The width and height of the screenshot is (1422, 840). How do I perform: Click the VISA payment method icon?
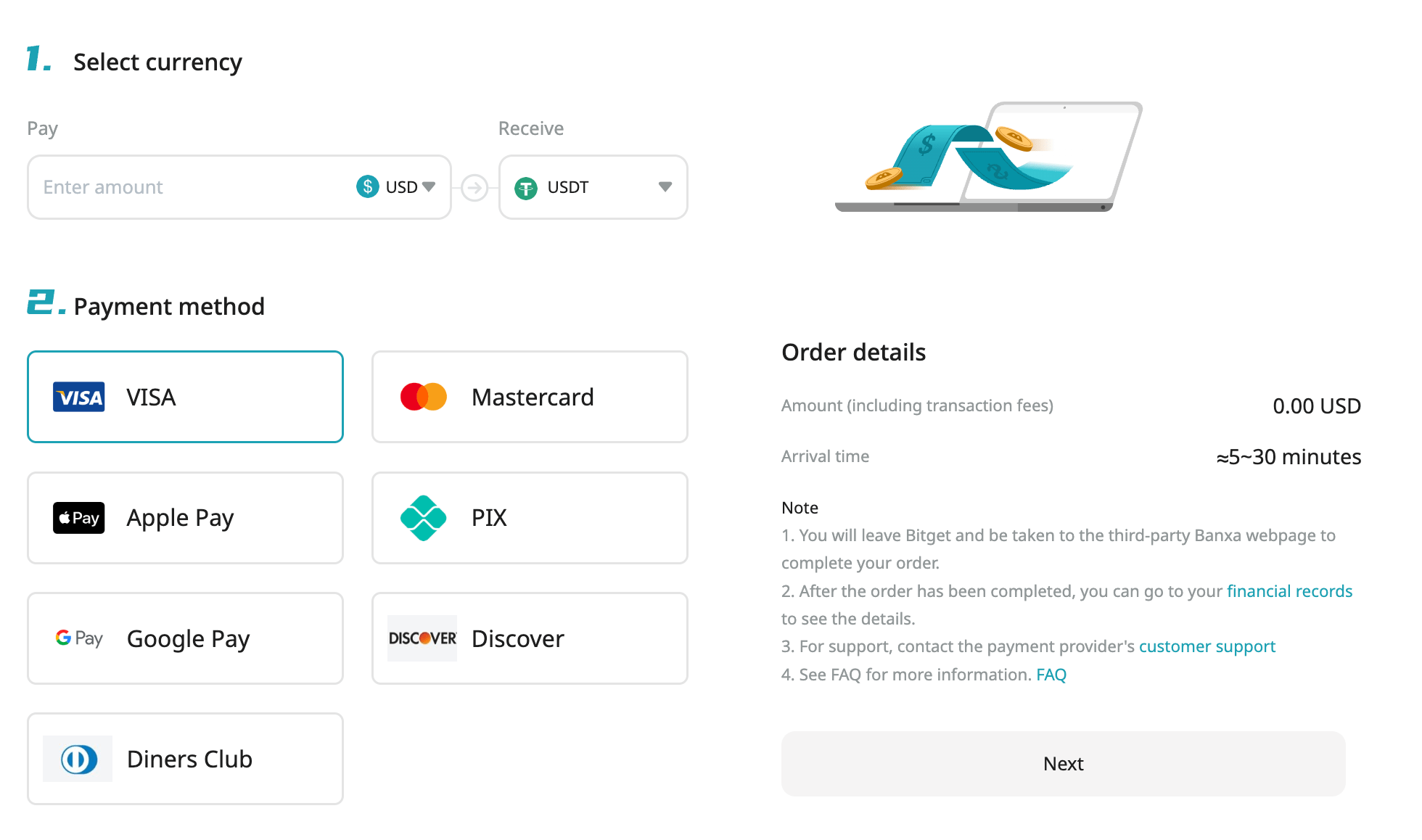point(80,397)
